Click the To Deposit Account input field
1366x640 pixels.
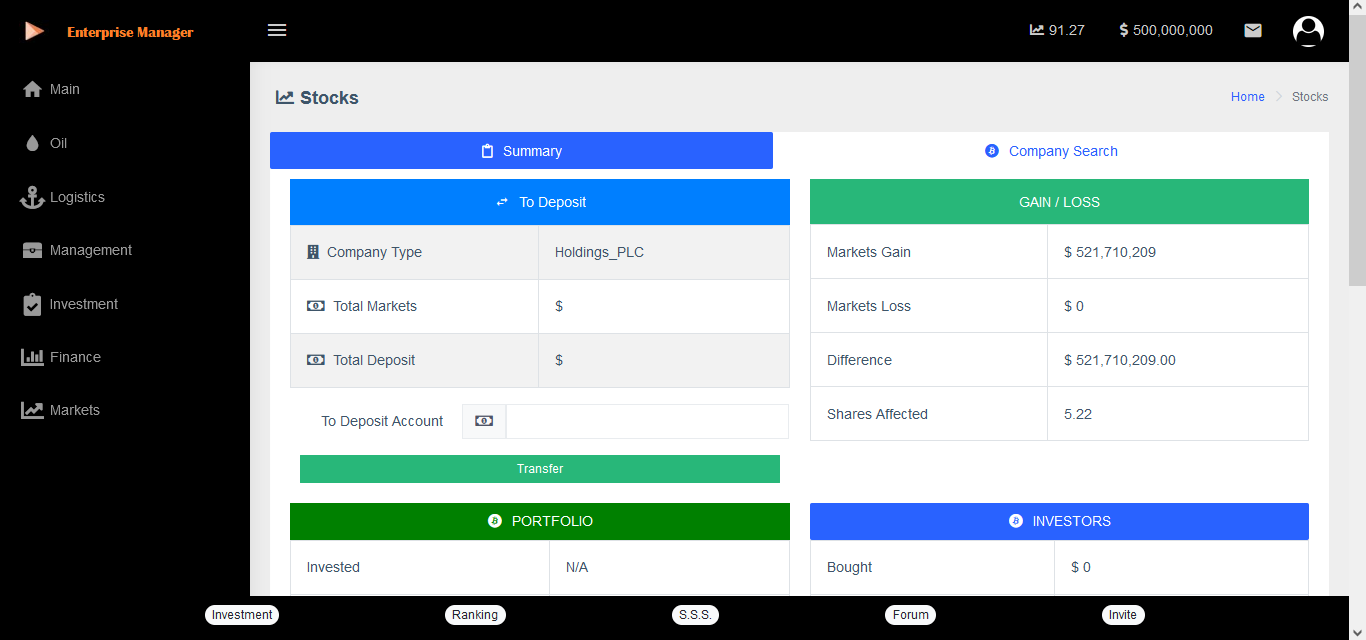[646, 421]
